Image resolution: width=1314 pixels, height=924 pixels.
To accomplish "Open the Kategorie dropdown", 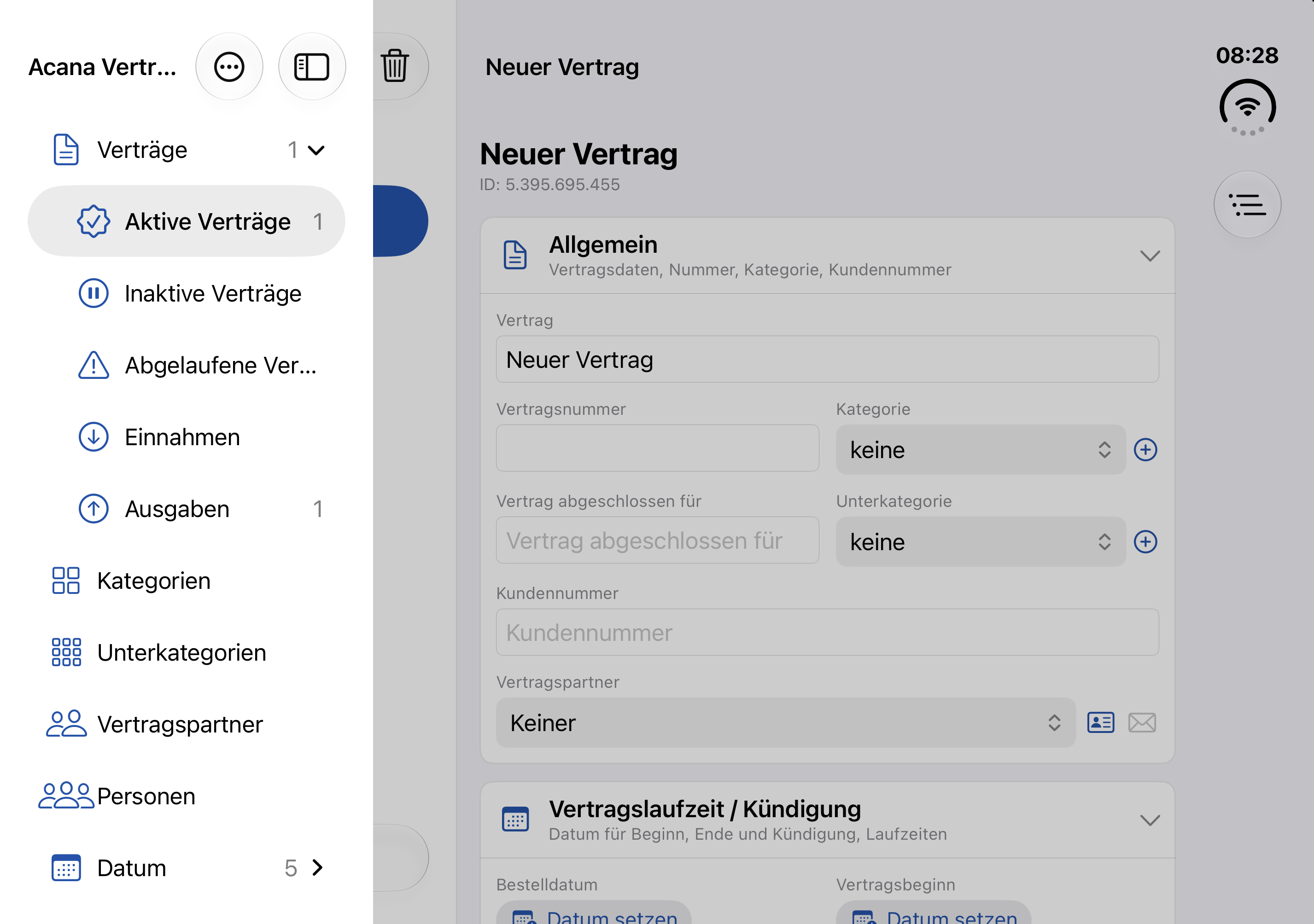I will 981,450.
